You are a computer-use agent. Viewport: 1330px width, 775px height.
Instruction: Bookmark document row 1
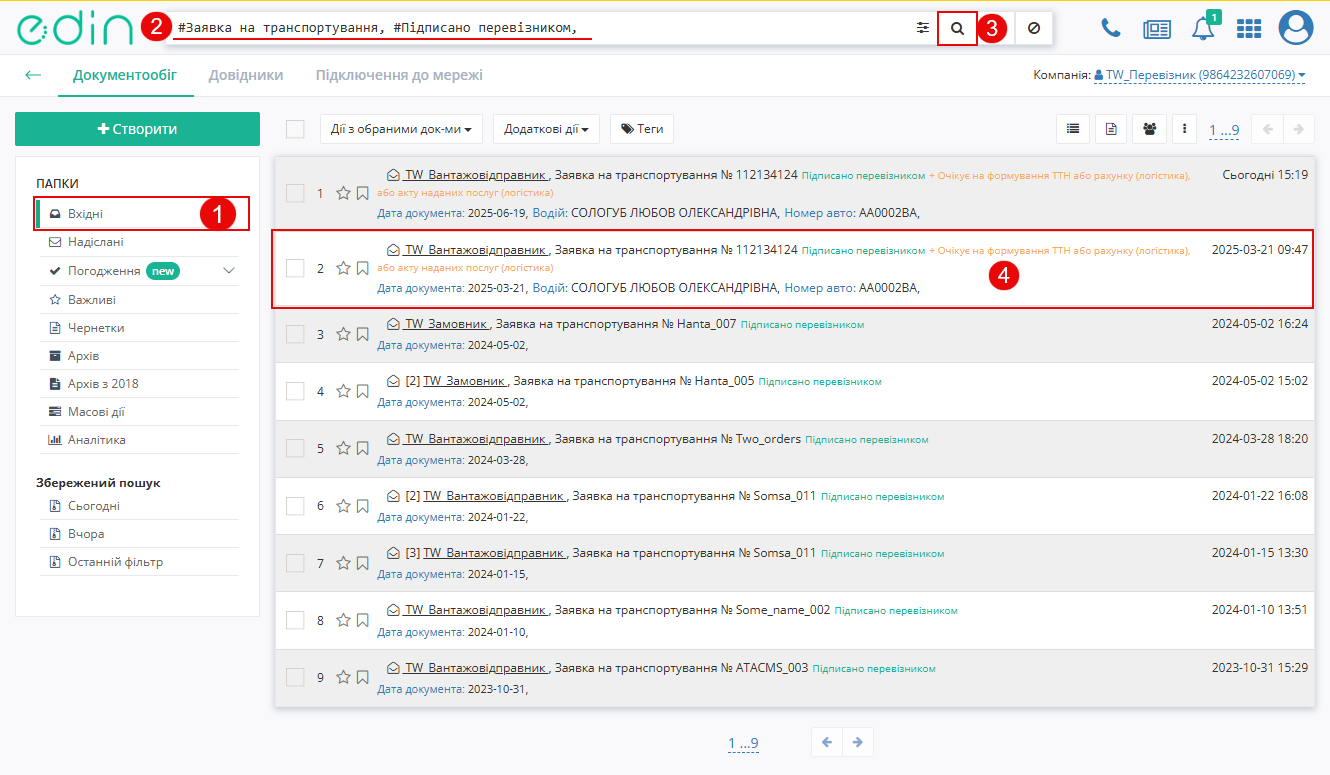point(362,193)
